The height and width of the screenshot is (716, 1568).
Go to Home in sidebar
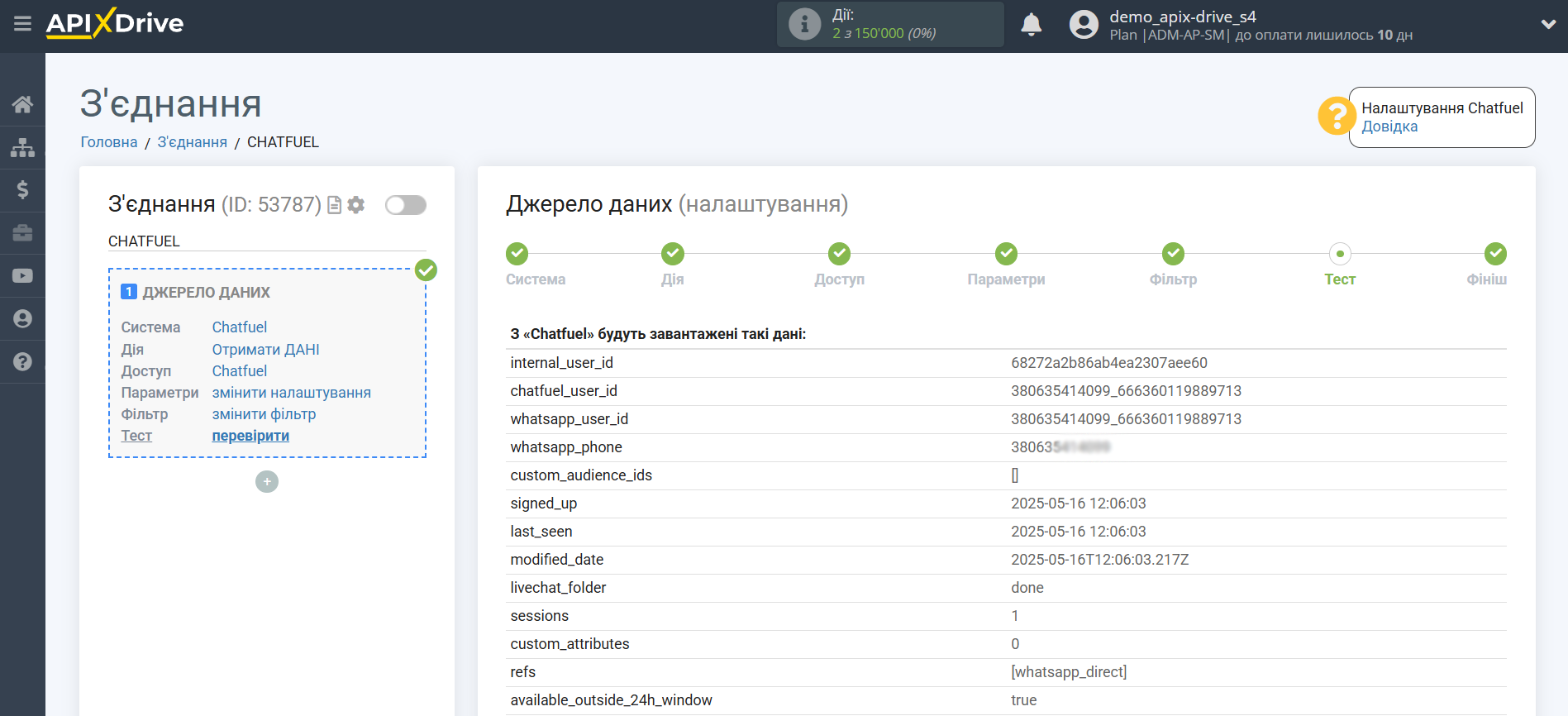click(x=22, y=104)
